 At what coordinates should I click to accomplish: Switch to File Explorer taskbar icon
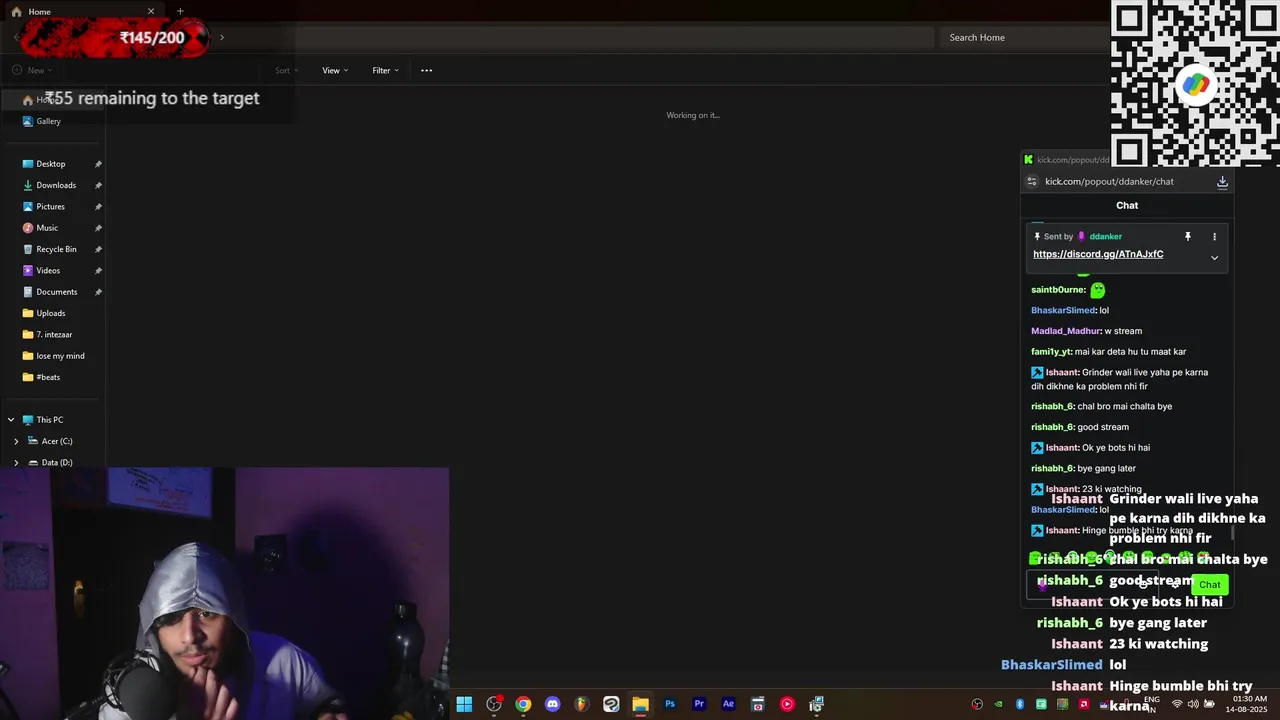(x=640, y=704)
